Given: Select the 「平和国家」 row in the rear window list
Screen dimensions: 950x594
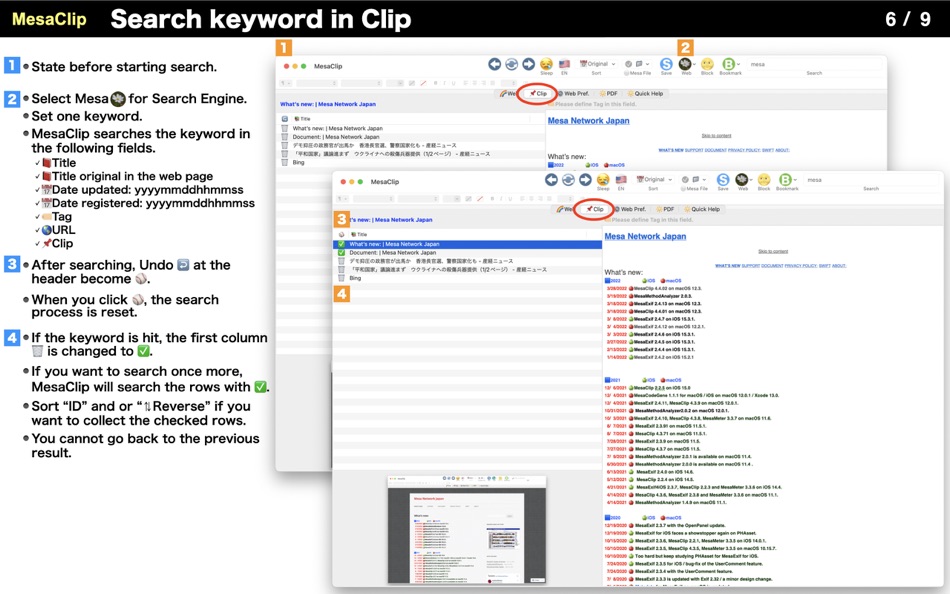Looking at the screenshot, I should [411, 154].
